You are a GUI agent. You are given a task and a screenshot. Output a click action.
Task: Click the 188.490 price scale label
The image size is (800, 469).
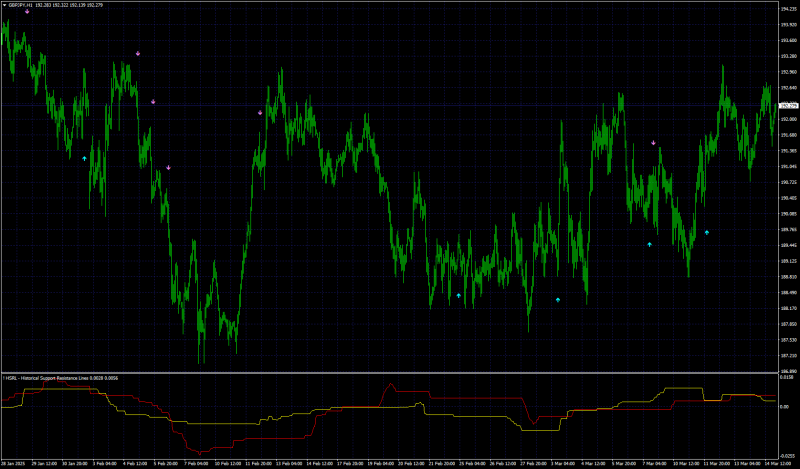click(x=788, y=292)
